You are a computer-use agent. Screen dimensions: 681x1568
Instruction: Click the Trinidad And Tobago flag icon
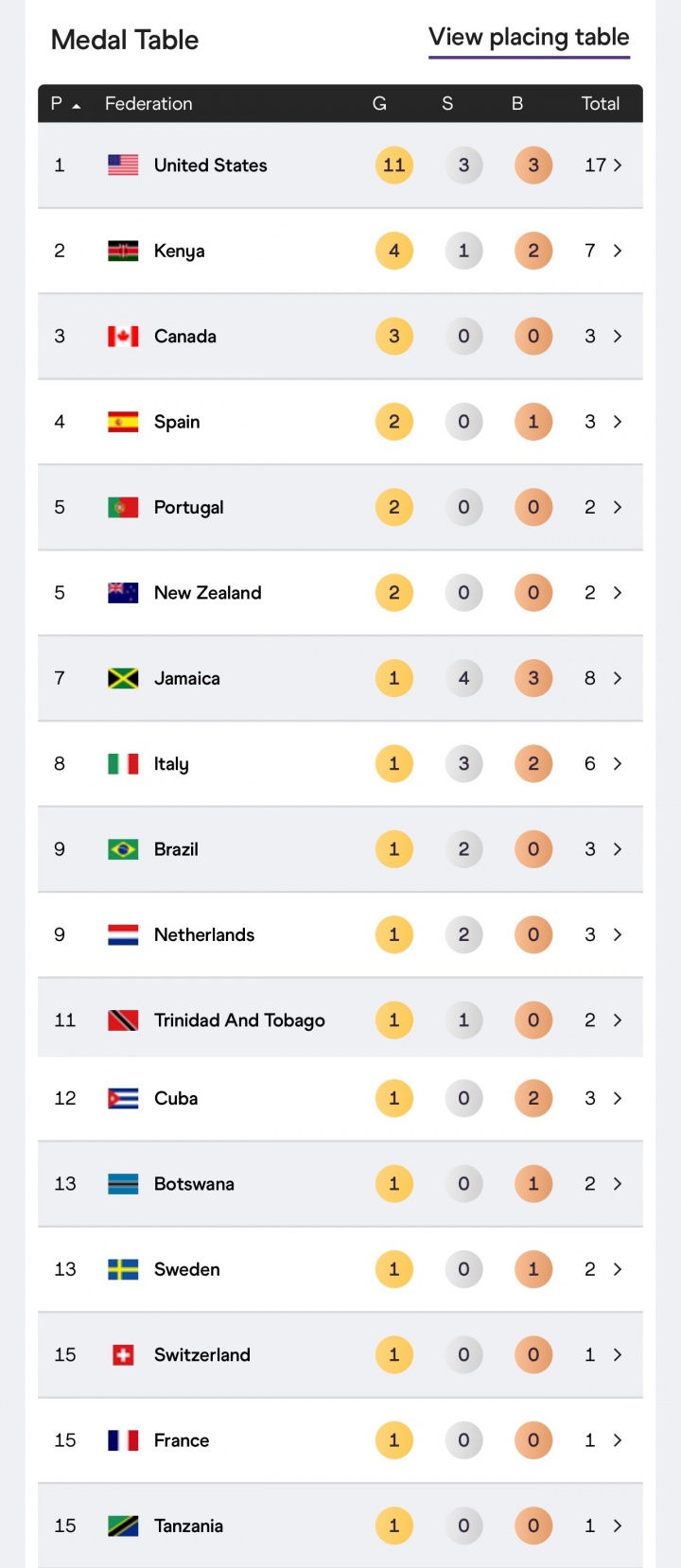click(x=123, y=1020)
